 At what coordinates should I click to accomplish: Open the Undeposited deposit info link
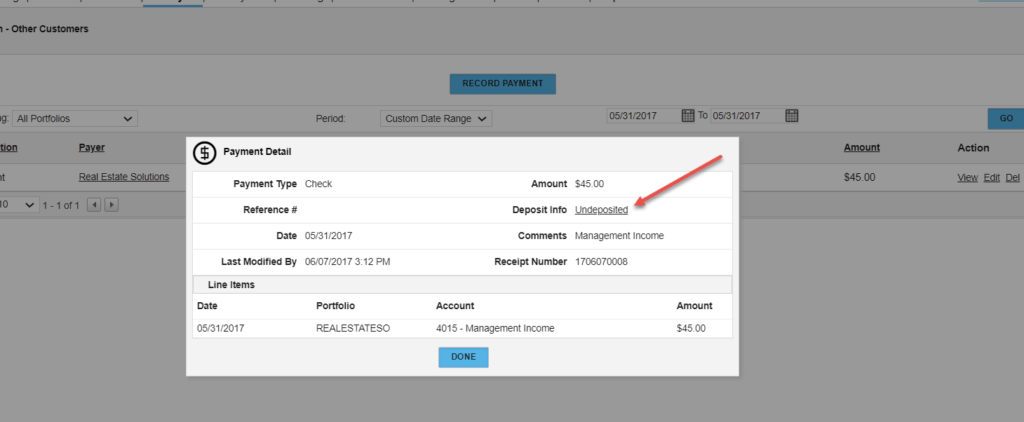click(601, 210)
